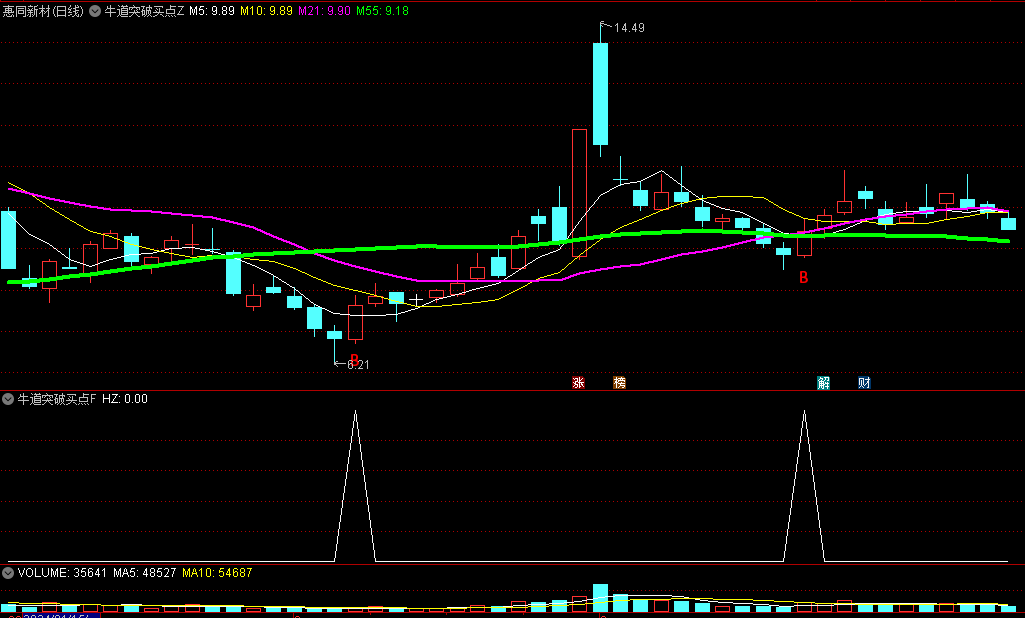
Task: Click the VOLUME: 35641 label
Action: click(x=62, y=573)
